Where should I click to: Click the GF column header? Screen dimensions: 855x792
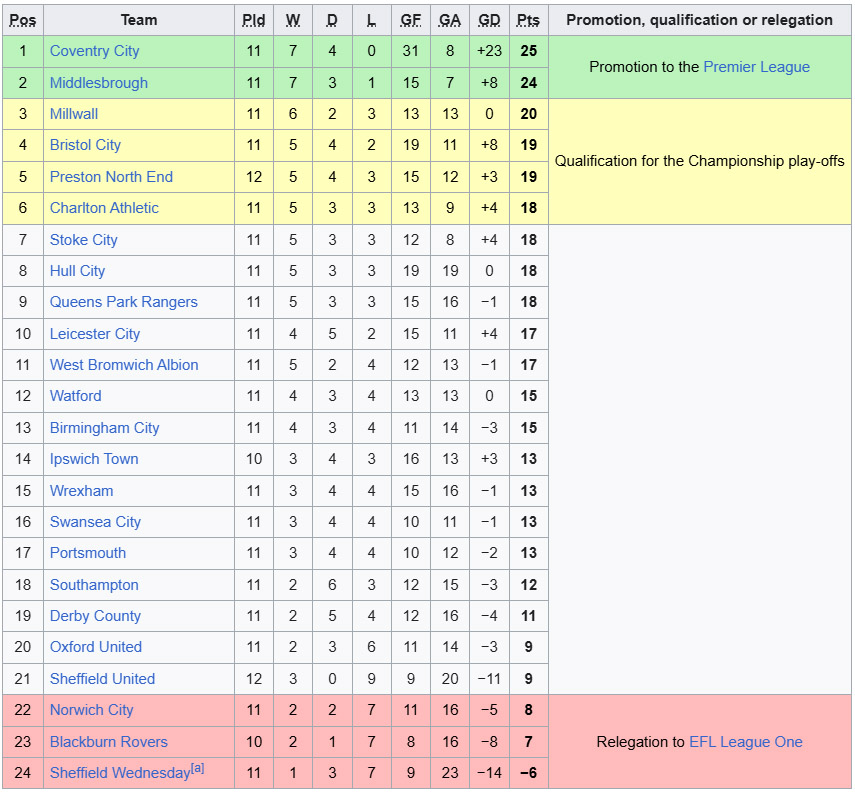pos(411,20)
